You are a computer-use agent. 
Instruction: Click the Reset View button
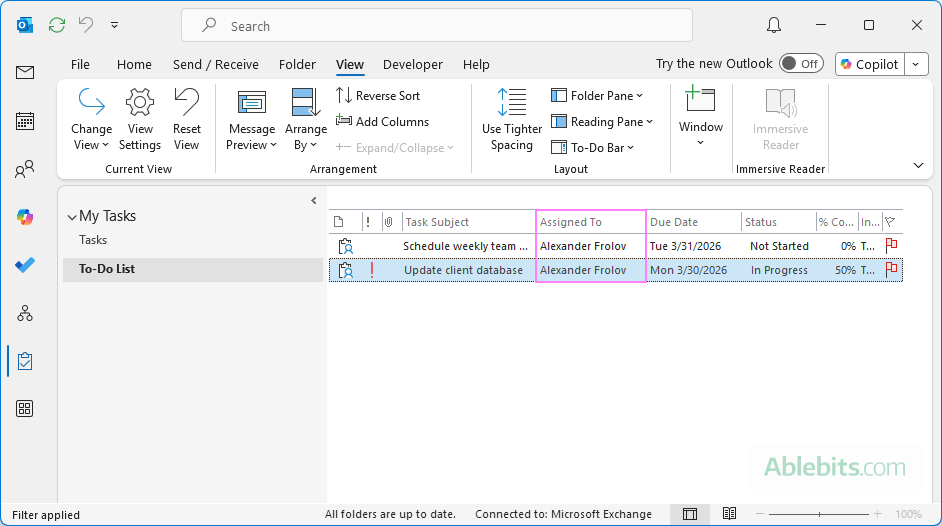click(186, 119)
